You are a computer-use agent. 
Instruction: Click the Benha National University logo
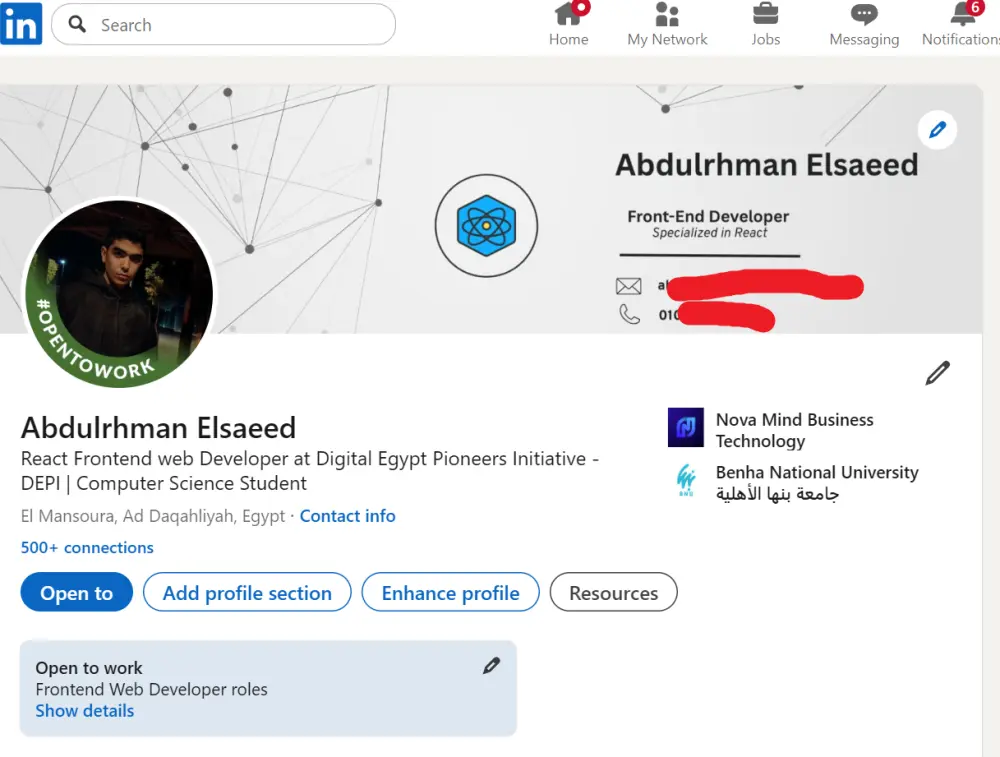click(x=685, y=482)
